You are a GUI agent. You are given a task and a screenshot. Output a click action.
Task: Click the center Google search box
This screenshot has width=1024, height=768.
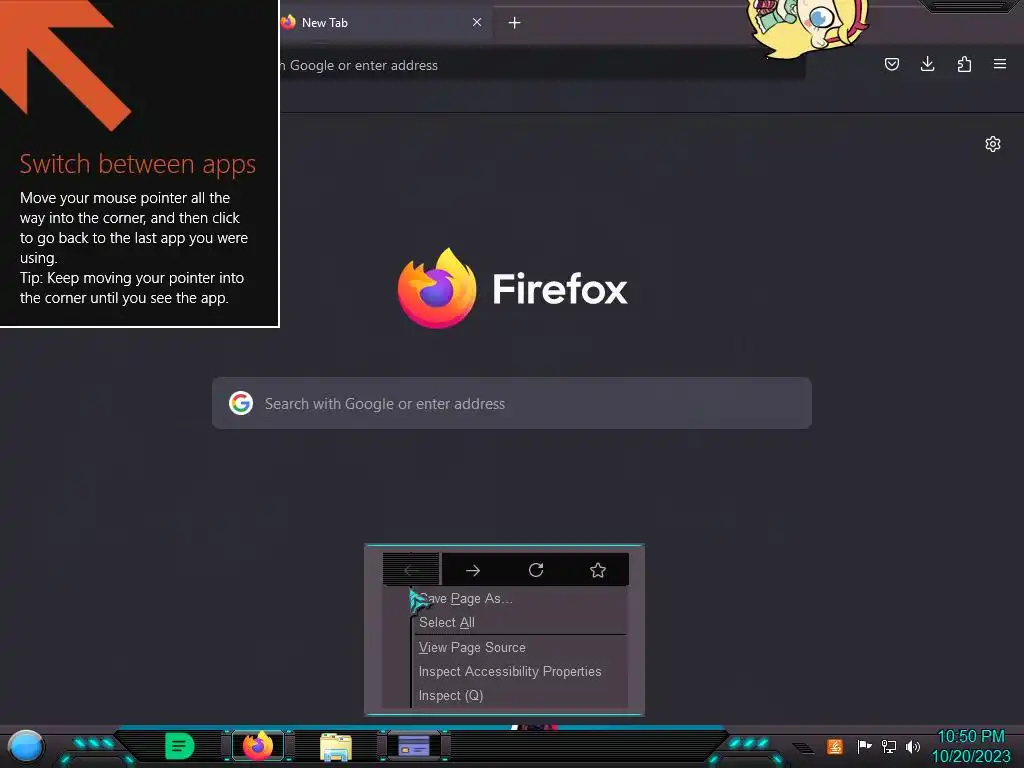(x=512, y=403)
